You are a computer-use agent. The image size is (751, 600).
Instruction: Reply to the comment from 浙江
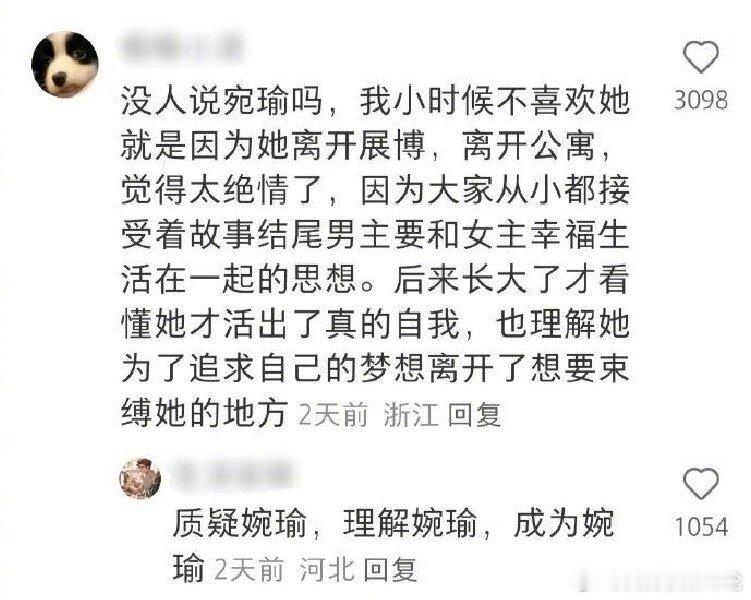475,415
